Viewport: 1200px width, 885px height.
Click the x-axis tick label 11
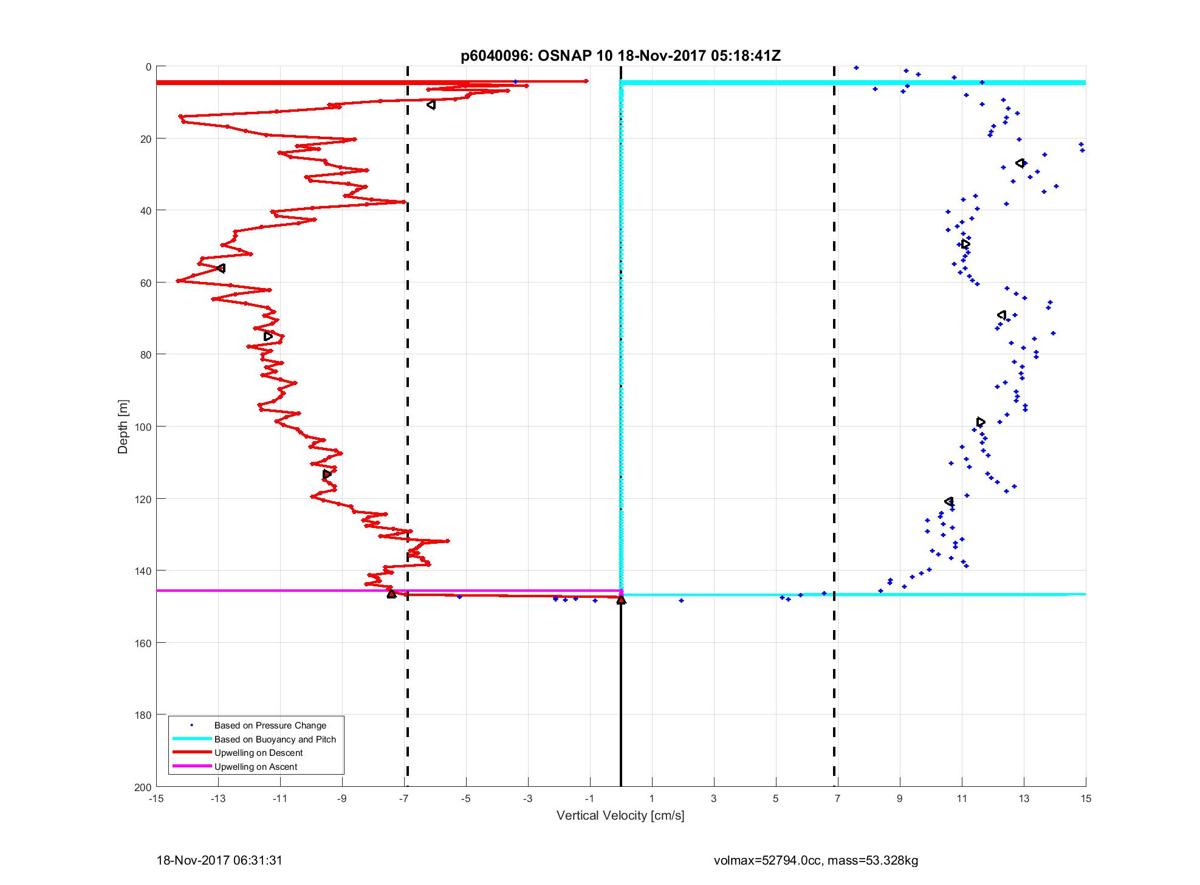pyautogui.click(x=962, y=798)
